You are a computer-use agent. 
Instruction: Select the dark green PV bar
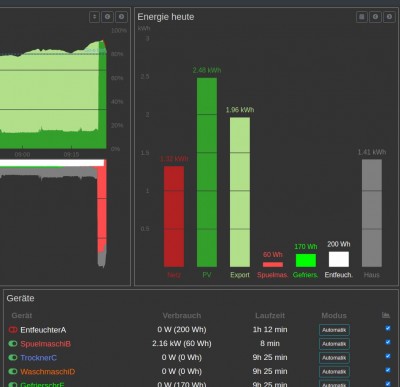(x=207, y=172)
